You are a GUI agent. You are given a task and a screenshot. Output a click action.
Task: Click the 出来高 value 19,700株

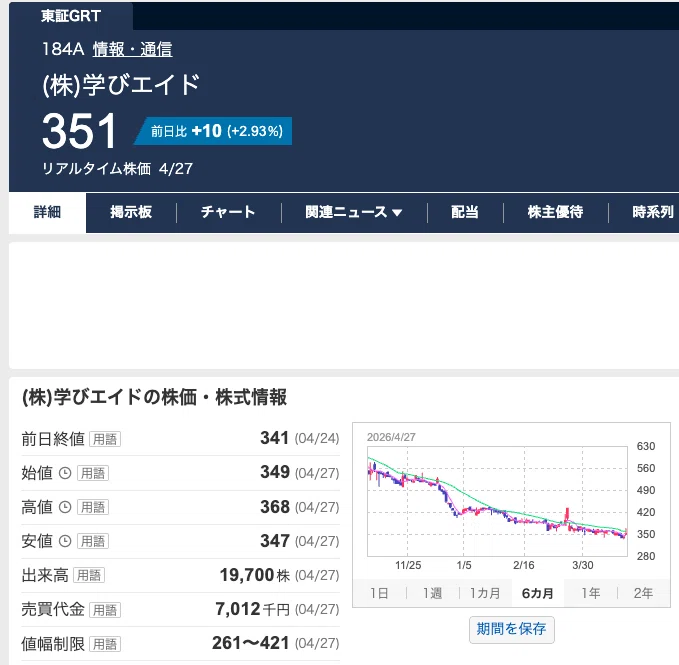pyautogui.click(x=255, y=575)
